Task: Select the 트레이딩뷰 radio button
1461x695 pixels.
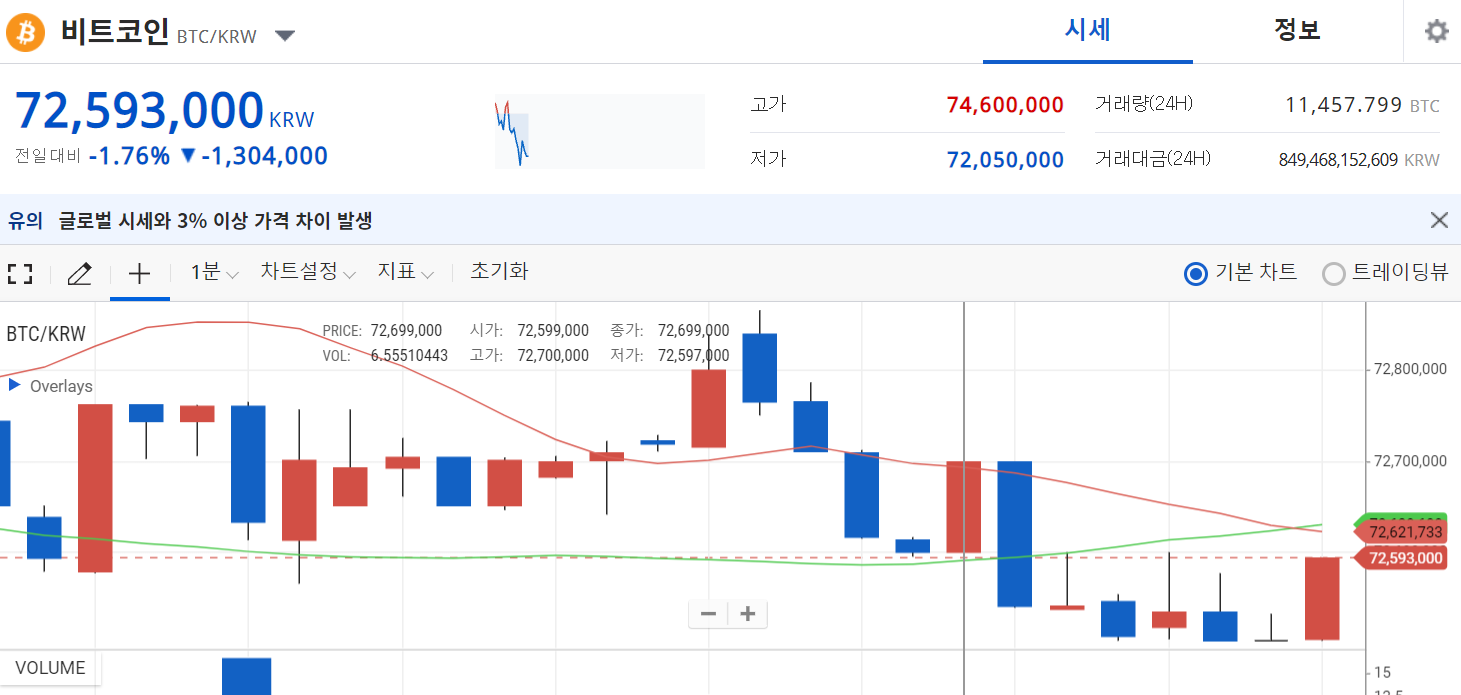Action: pos(1333,273)
